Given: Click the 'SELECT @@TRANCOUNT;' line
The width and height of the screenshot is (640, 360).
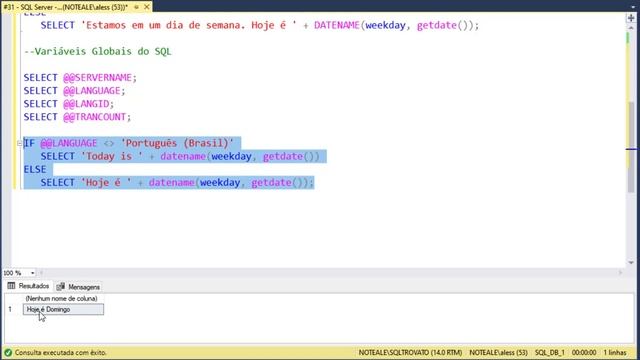Looking at the screenshot, I should pos(77,117).
